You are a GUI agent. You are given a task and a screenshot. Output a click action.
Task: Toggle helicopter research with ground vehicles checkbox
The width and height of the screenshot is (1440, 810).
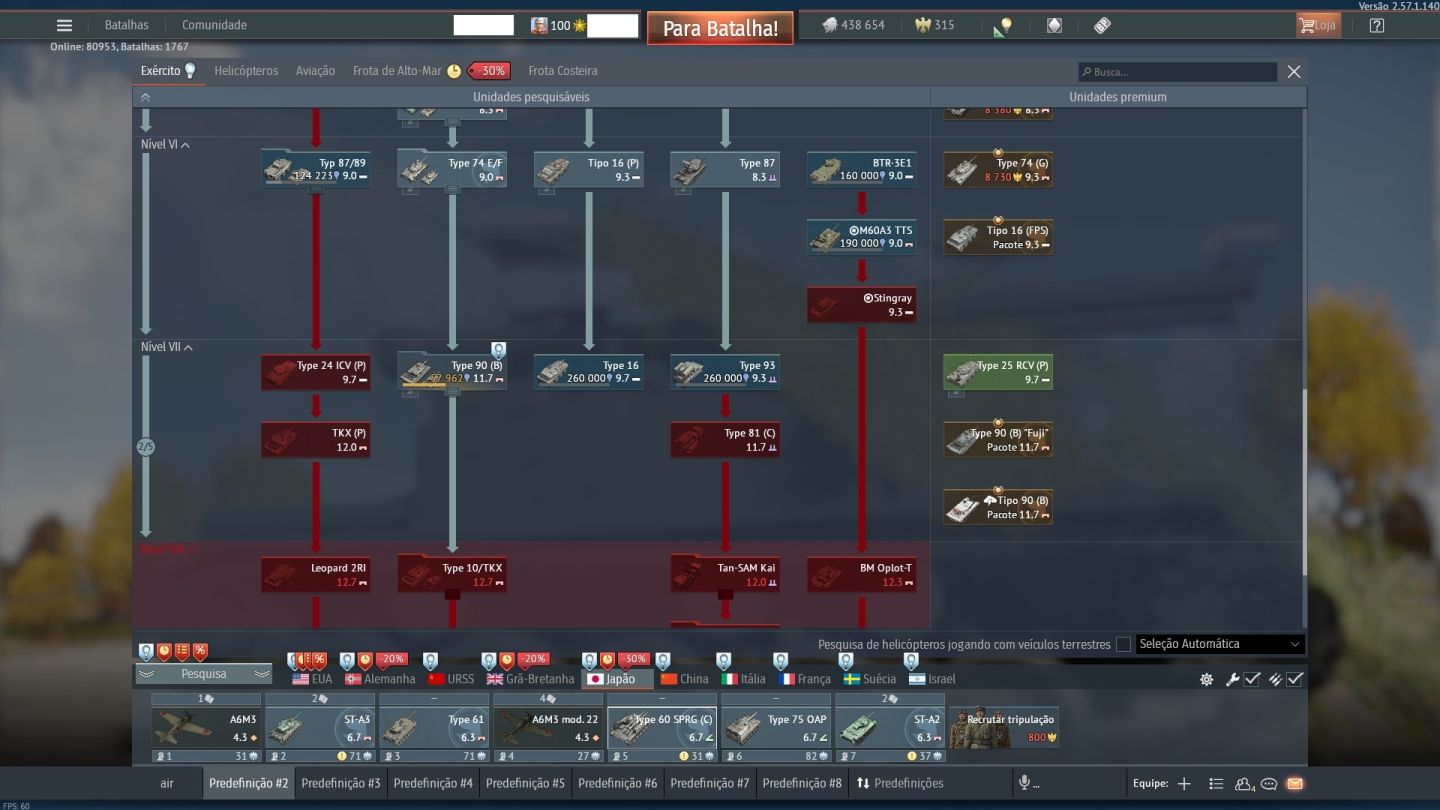point(1123,644)
